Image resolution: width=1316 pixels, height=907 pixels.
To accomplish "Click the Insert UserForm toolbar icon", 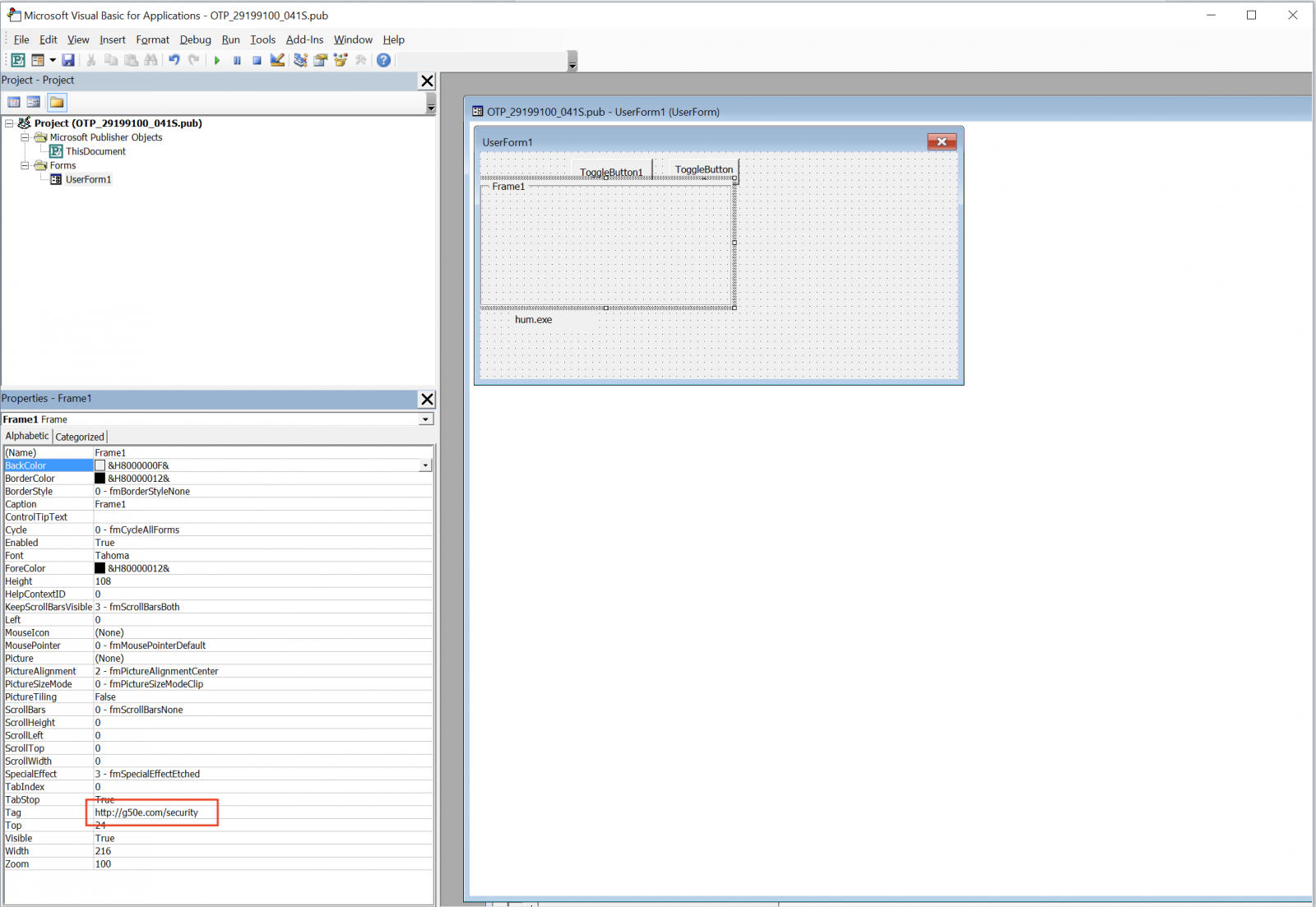I will point(38,60).
